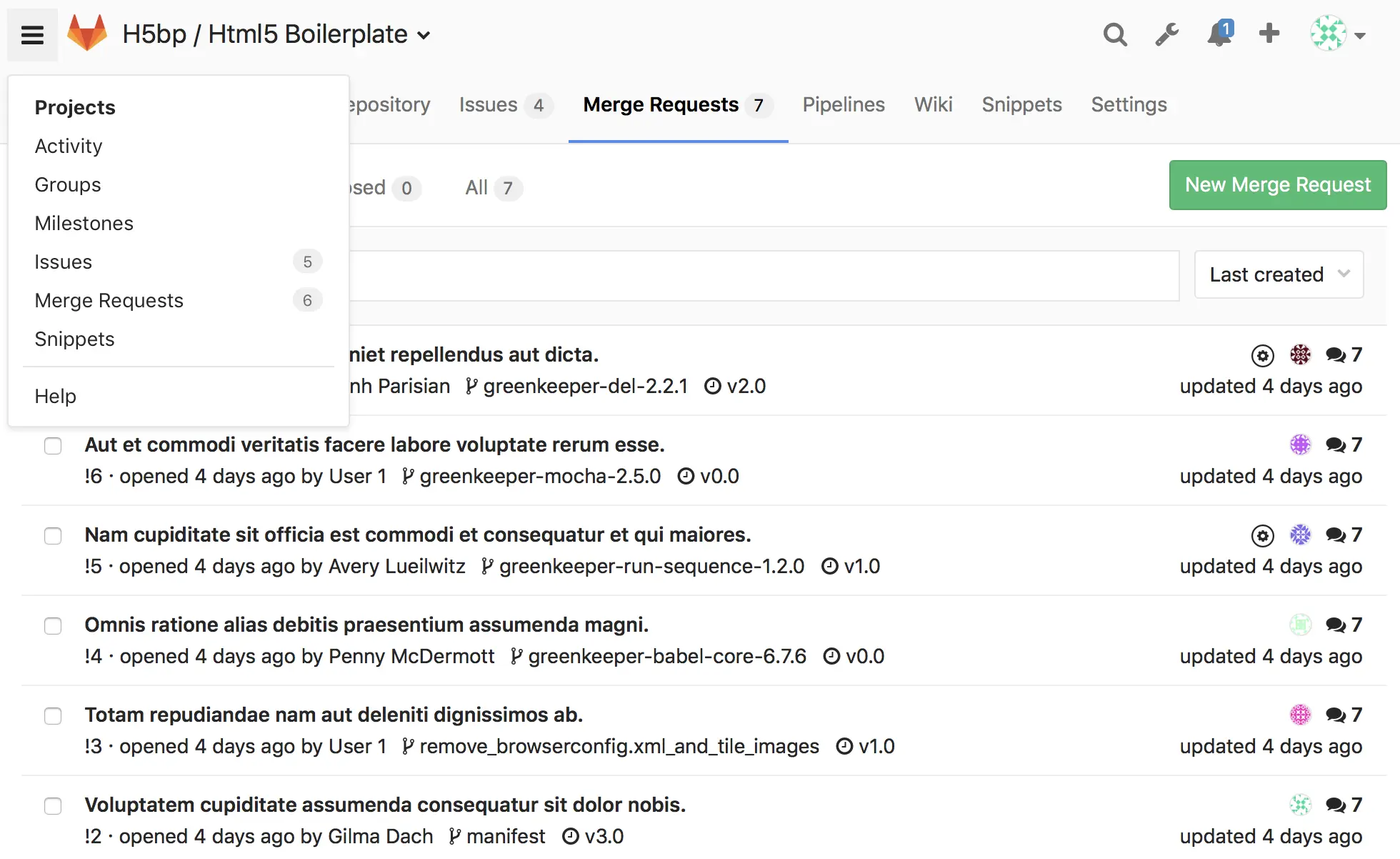Click the hamburger menu icon
Screen dimensions: 1400x859
tap(32, 34)
